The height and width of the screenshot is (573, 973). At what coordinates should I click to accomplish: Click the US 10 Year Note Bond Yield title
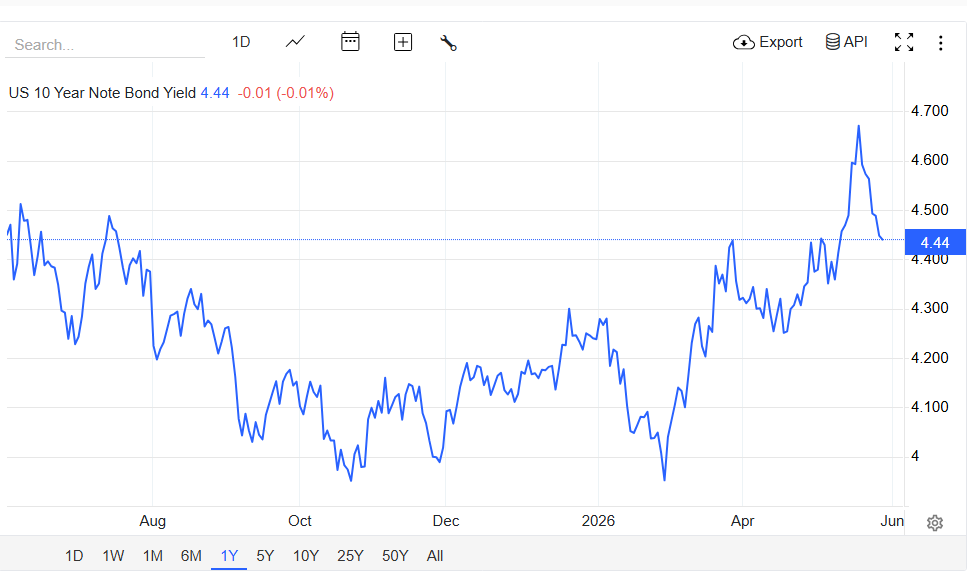coord(102,93)
